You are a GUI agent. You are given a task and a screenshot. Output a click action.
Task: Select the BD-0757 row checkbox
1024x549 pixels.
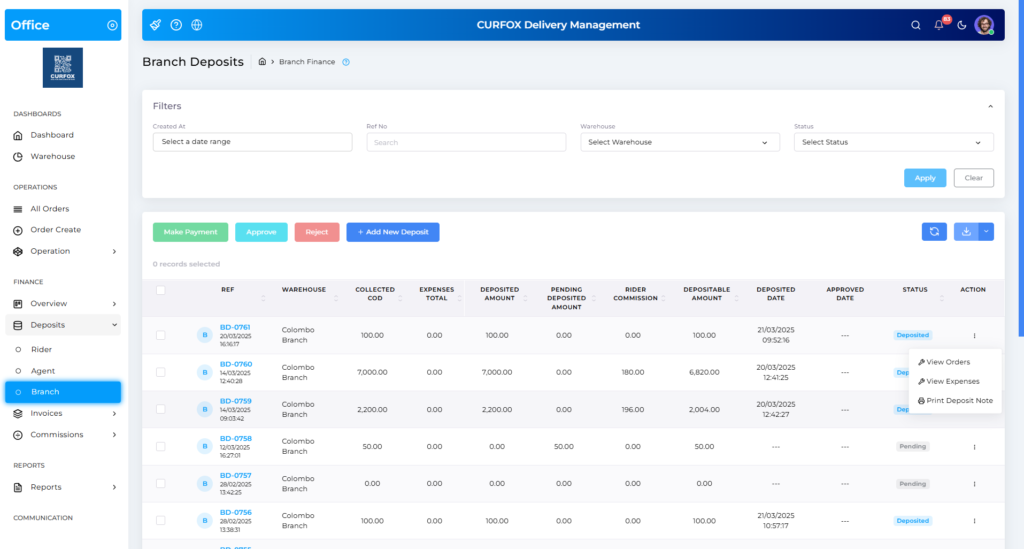161,484
